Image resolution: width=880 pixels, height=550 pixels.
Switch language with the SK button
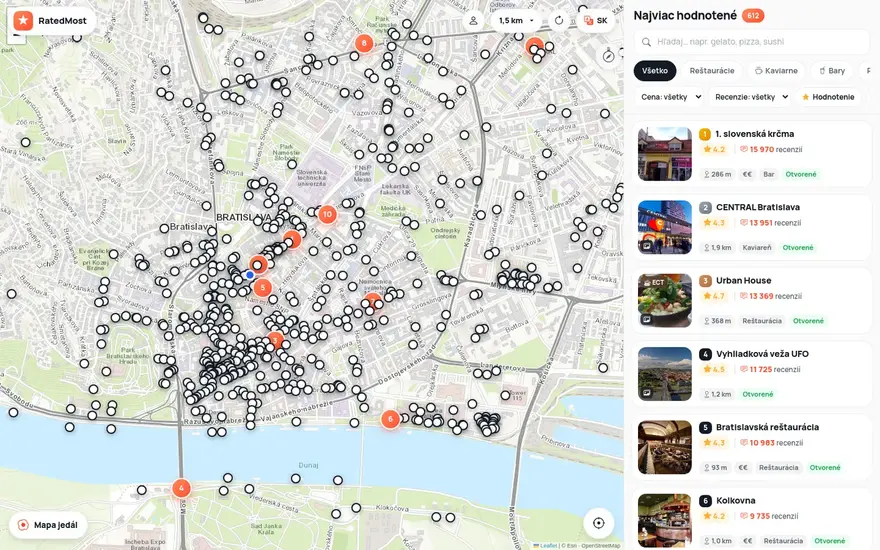(x=595, y=21)
